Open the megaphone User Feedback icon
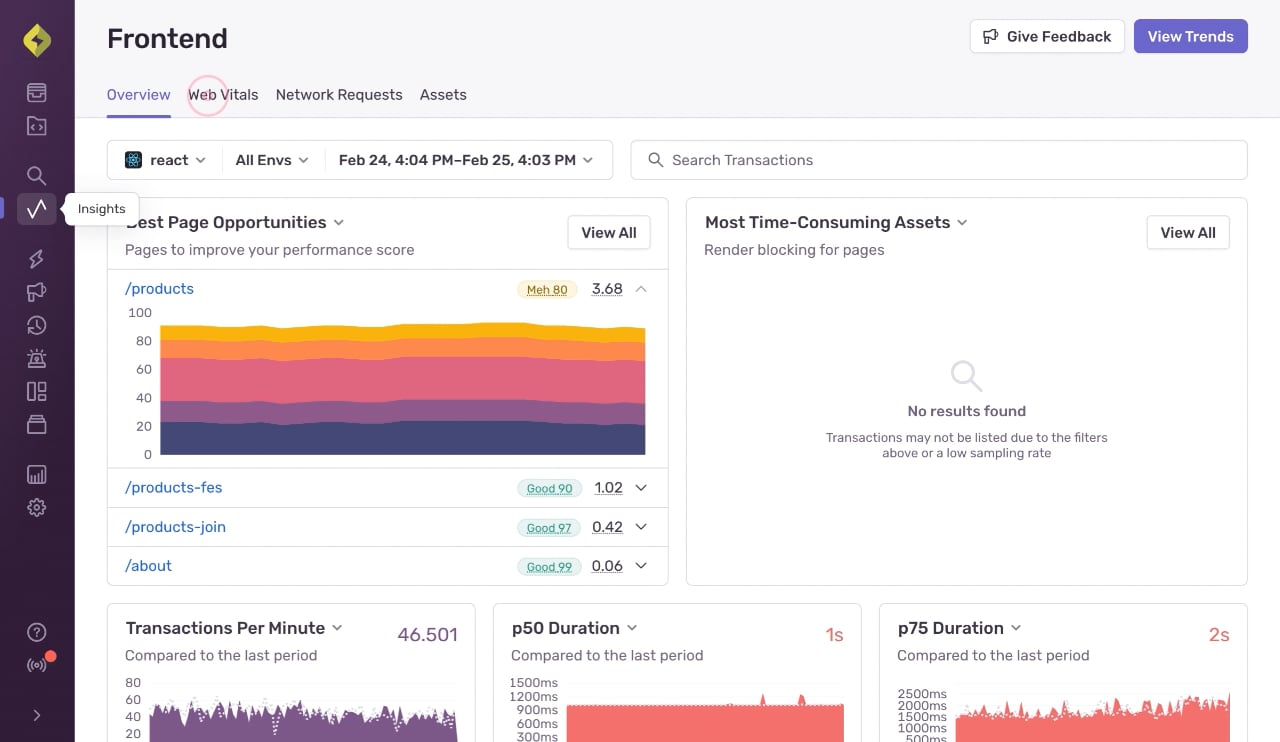 pyautogui.click(x=37, y=292)
